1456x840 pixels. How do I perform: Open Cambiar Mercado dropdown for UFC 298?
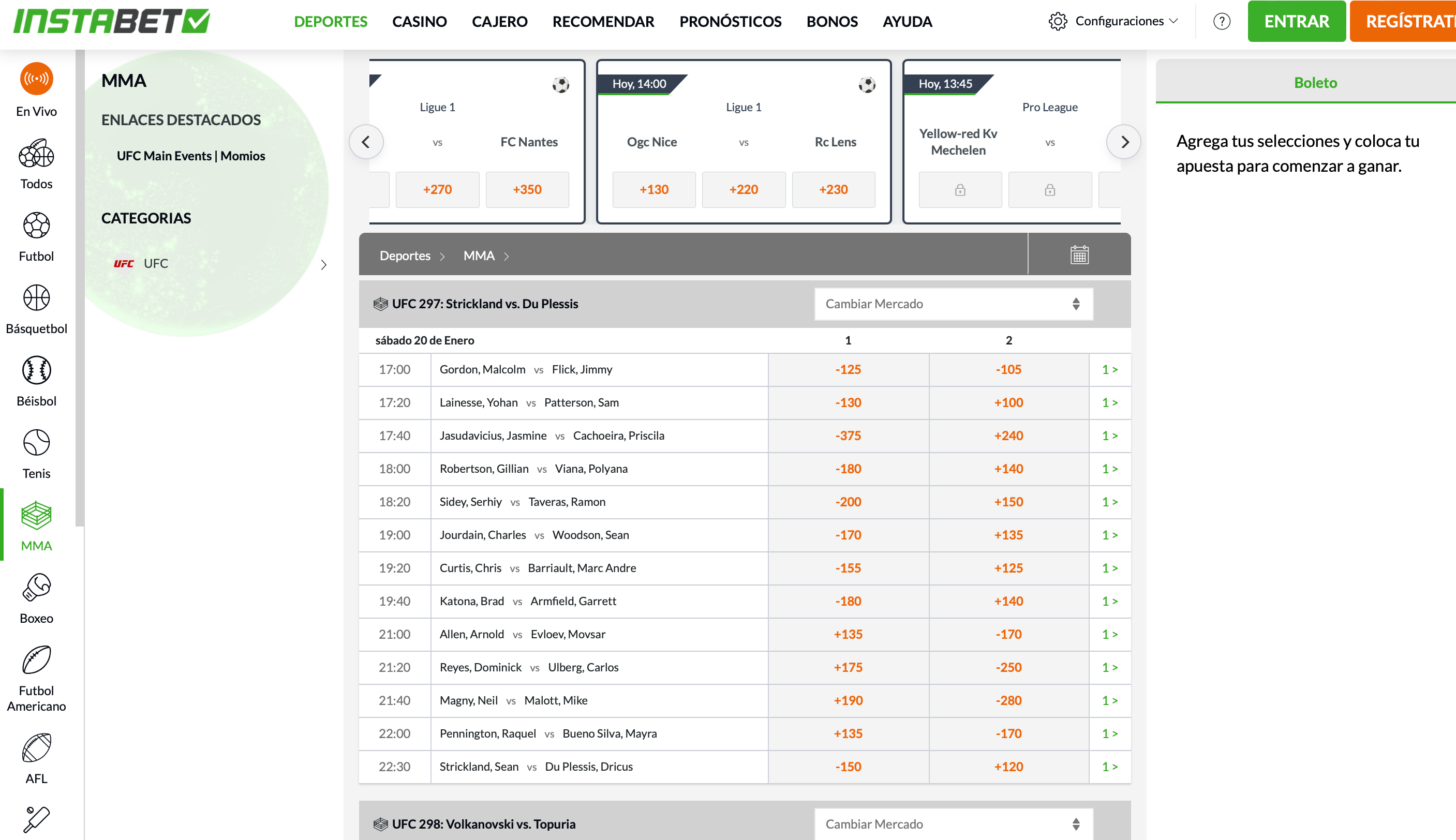(954, 824)
